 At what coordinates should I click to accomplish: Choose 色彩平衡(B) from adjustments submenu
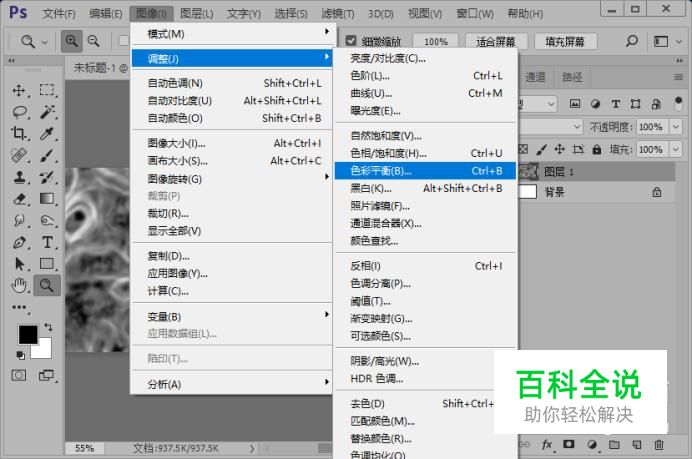(x=425, y=171)
